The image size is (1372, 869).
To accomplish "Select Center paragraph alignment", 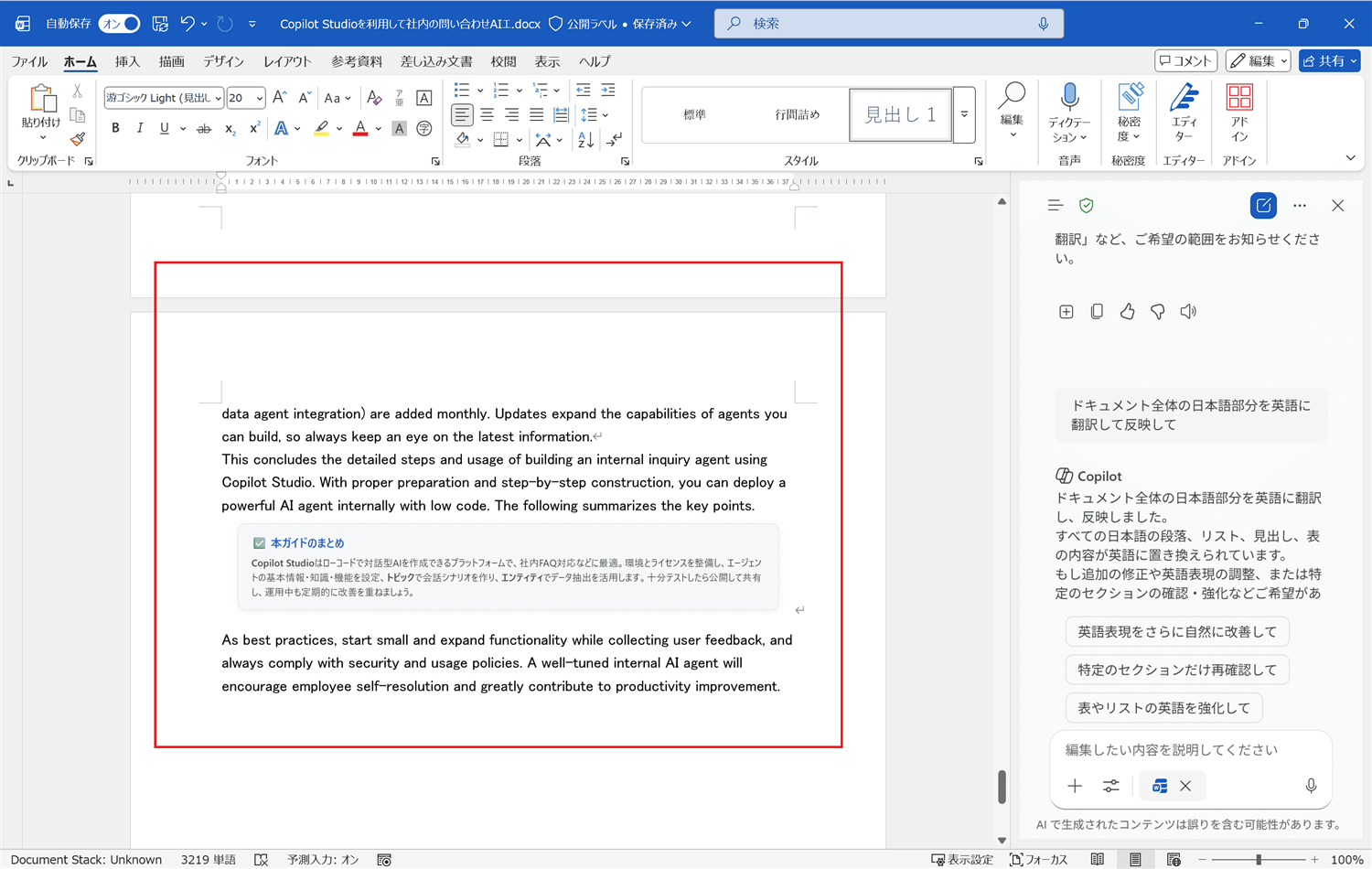I will [x=488, y=114].
